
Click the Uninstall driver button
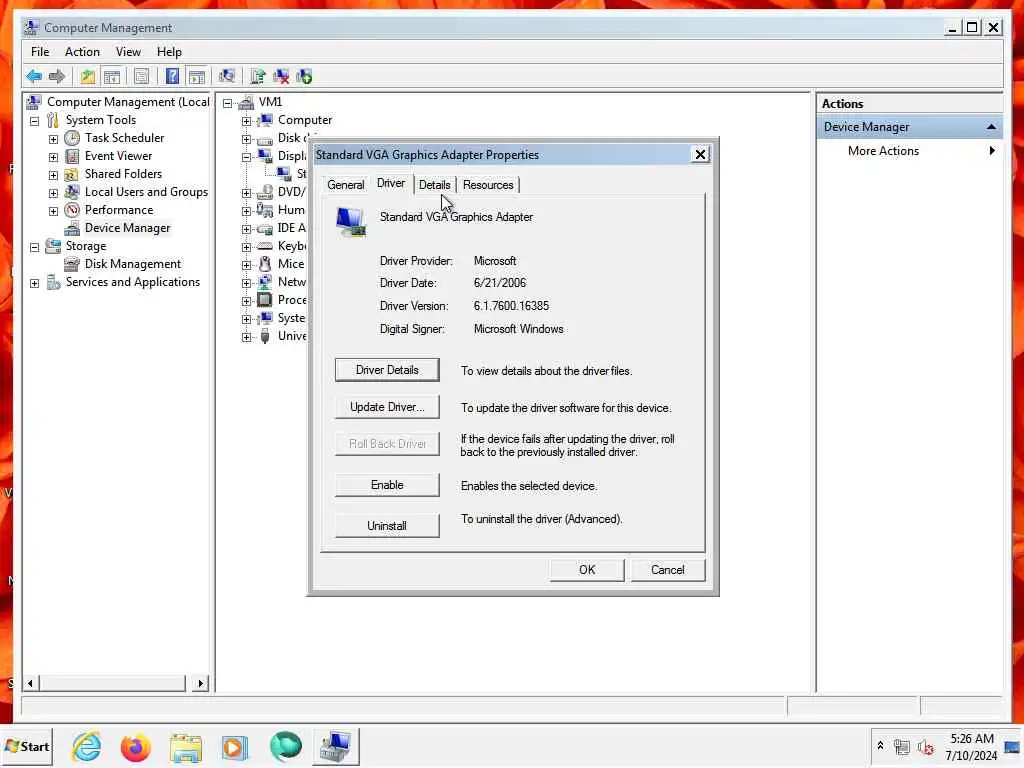click(387, 525)
